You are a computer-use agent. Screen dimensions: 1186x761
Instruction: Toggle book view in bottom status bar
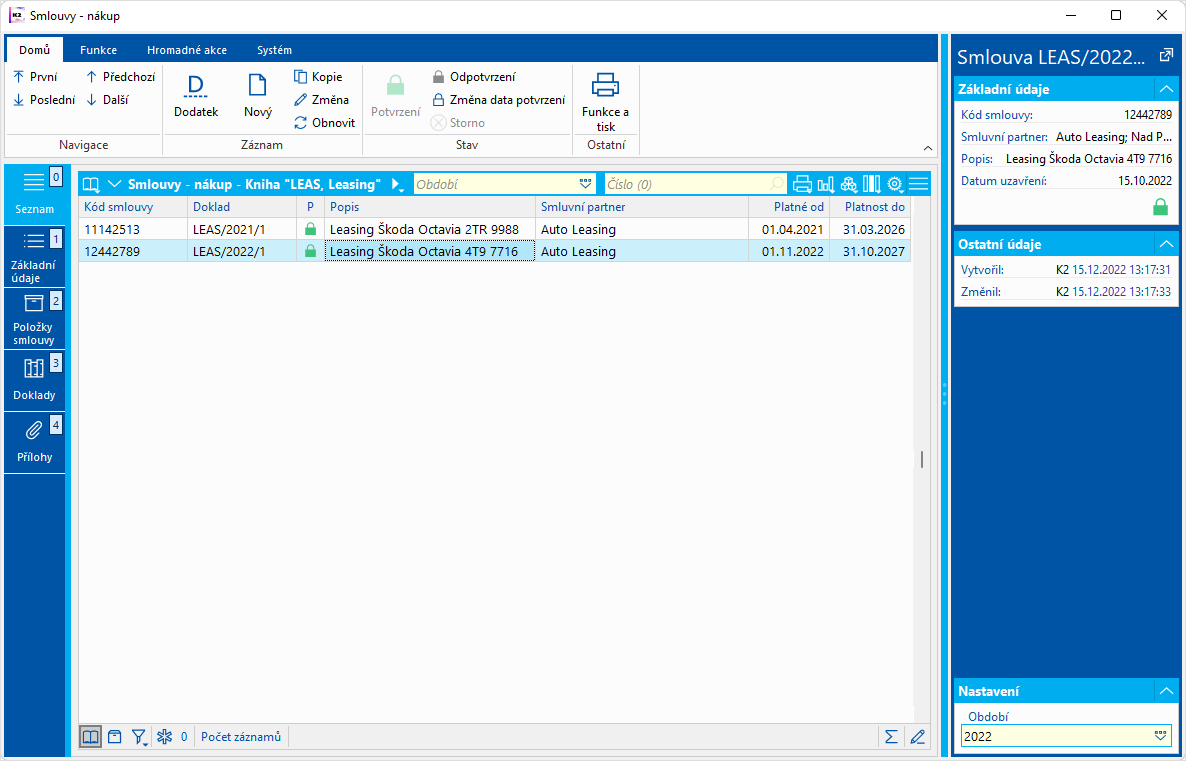click(x=91, y=737)
